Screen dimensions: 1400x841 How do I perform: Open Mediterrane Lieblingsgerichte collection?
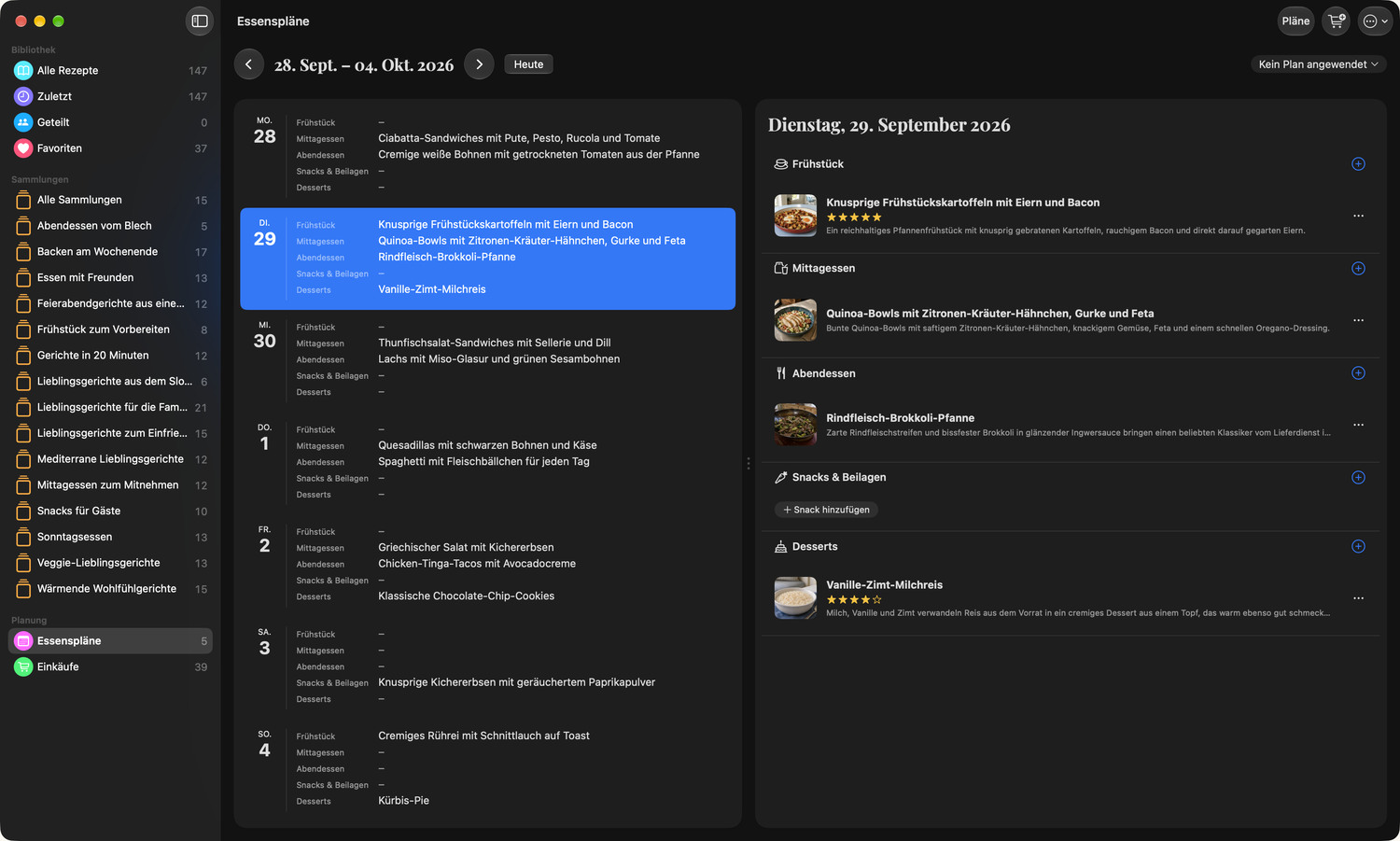(110, 459)
